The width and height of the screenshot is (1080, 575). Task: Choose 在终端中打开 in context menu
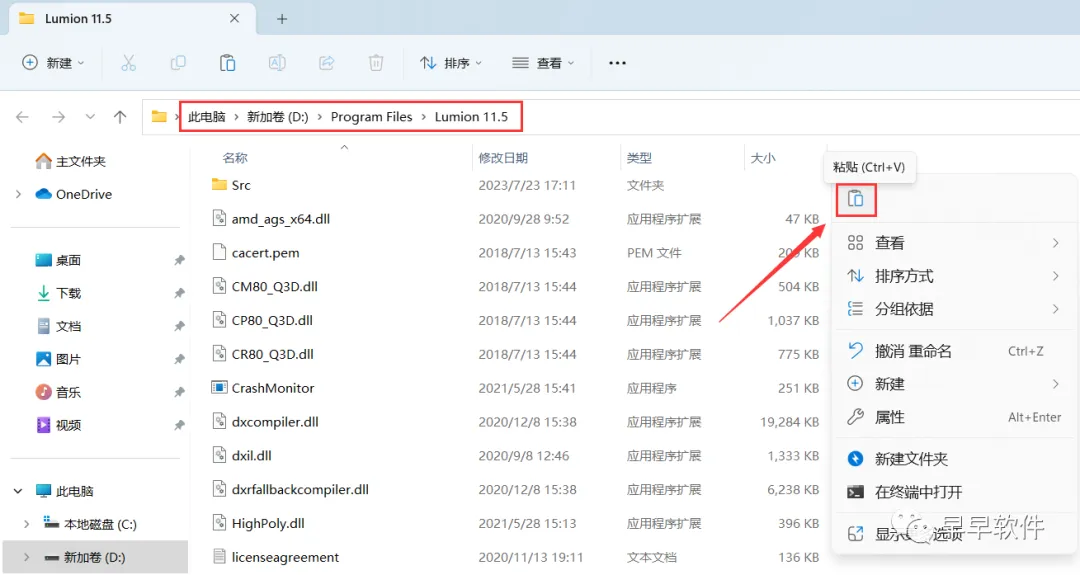(x=954, y=492)
